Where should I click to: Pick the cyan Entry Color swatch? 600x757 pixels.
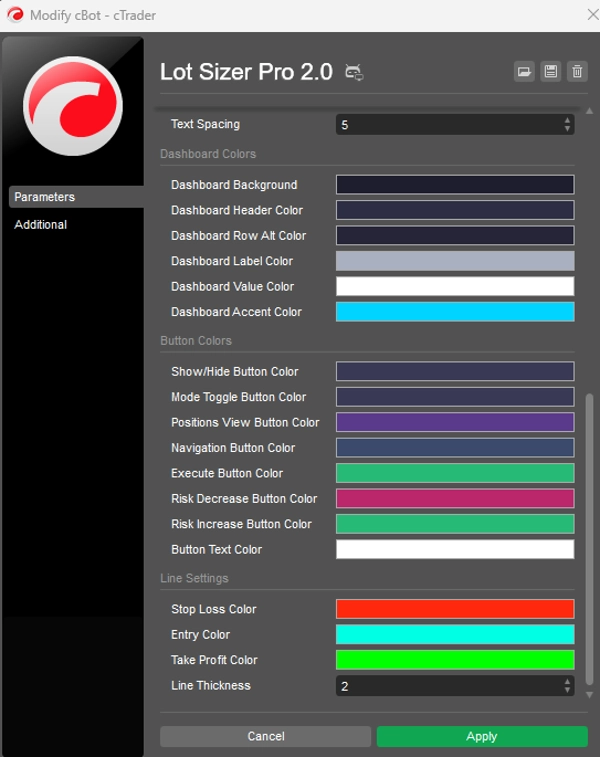coord(455,634)
